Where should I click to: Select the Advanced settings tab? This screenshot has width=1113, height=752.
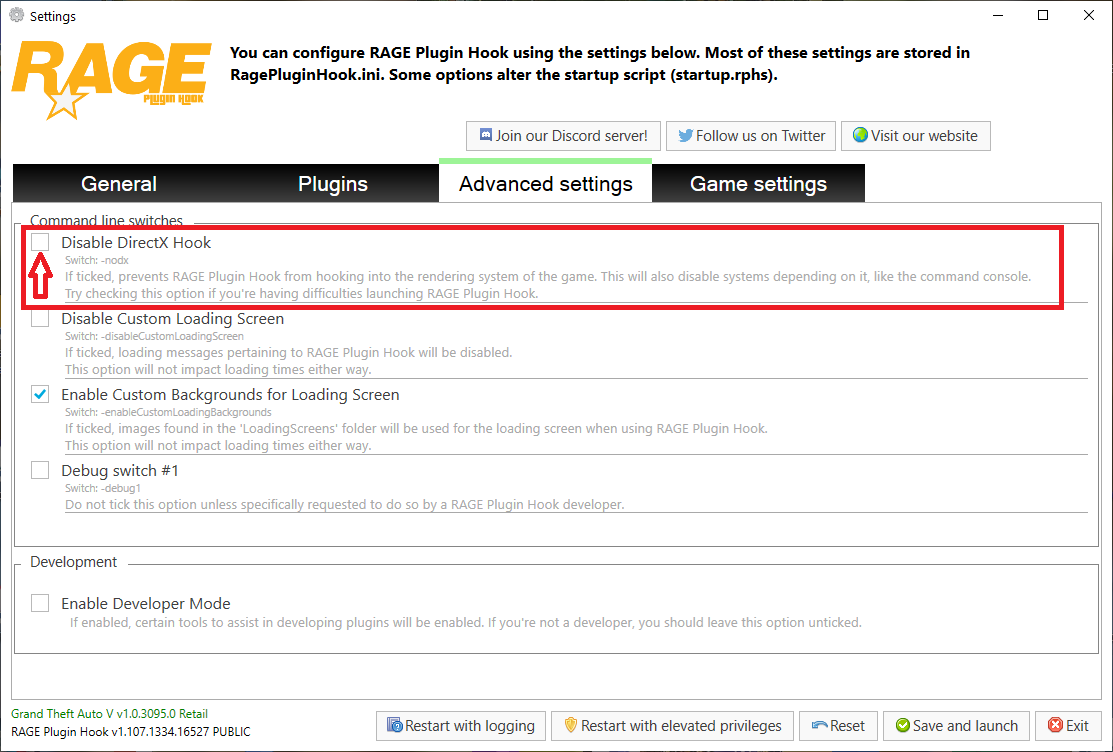pos(545,182)
